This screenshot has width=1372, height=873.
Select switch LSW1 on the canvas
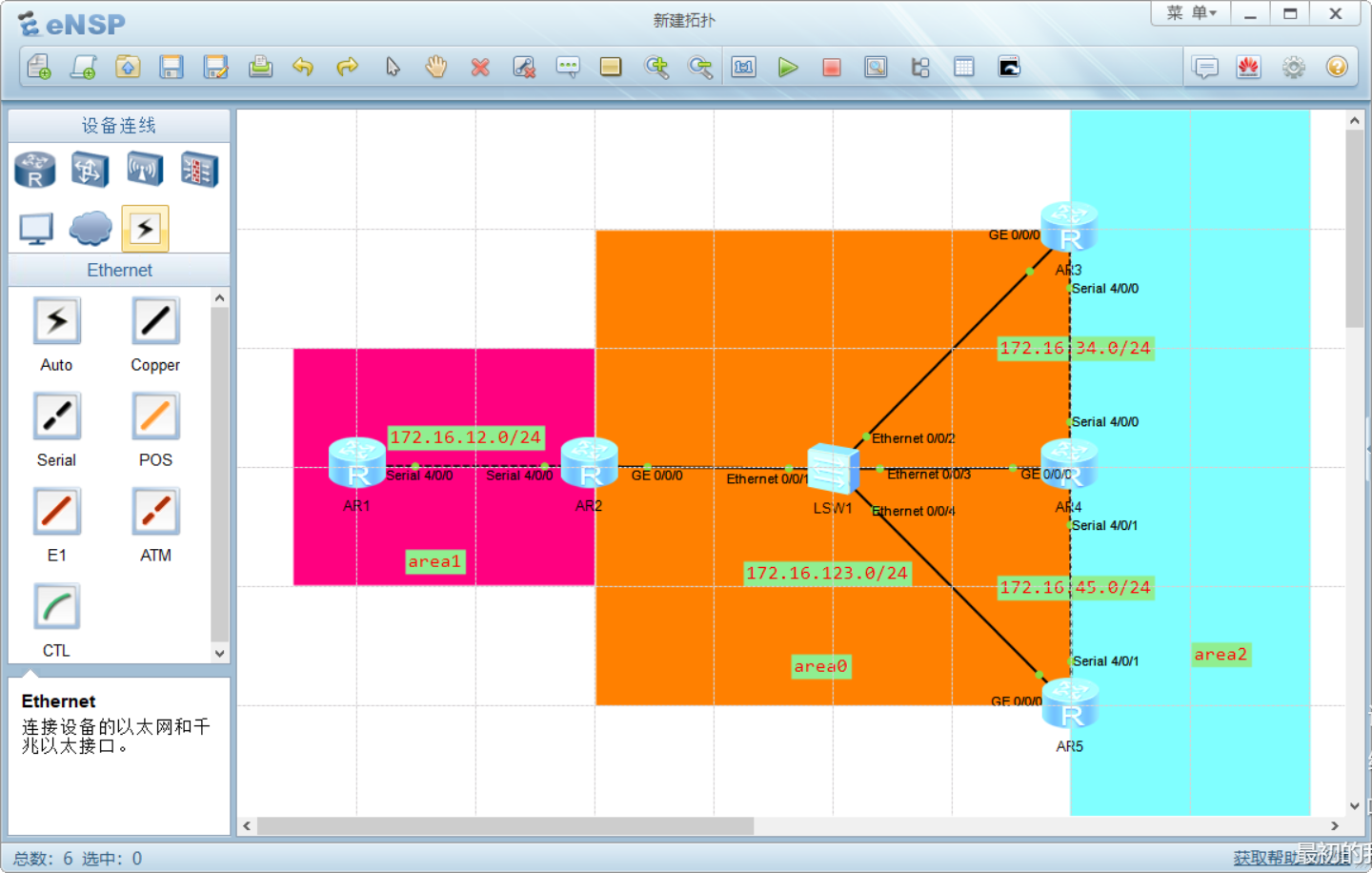point(833,469)
